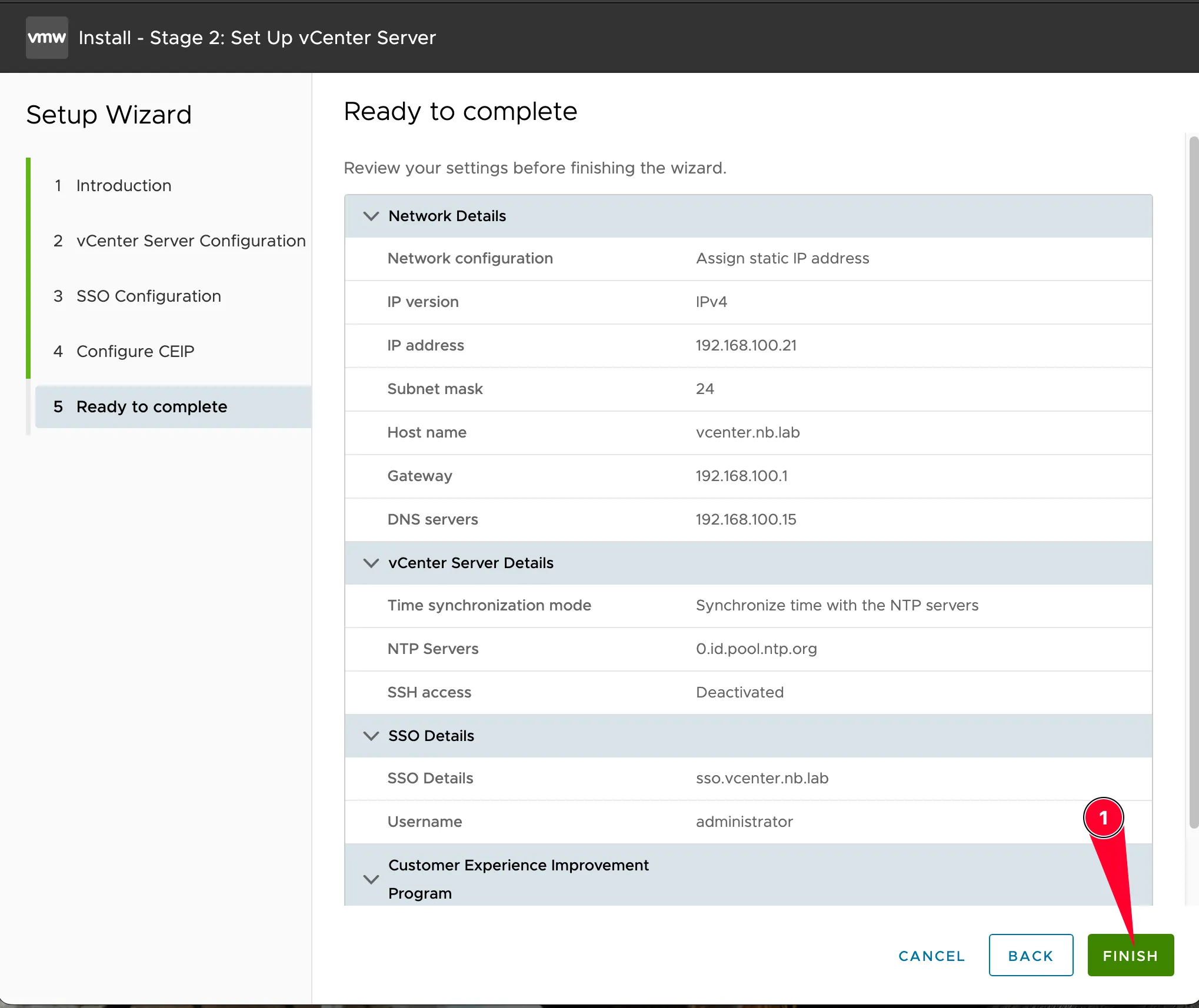Click the NTP Servers label
Screen dimensions: 1199x1008
tap(432, 649)
